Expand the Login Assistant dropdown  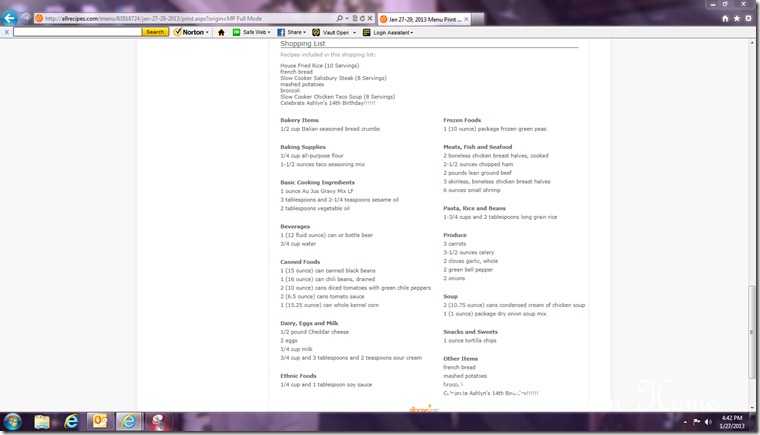[412, 32]
